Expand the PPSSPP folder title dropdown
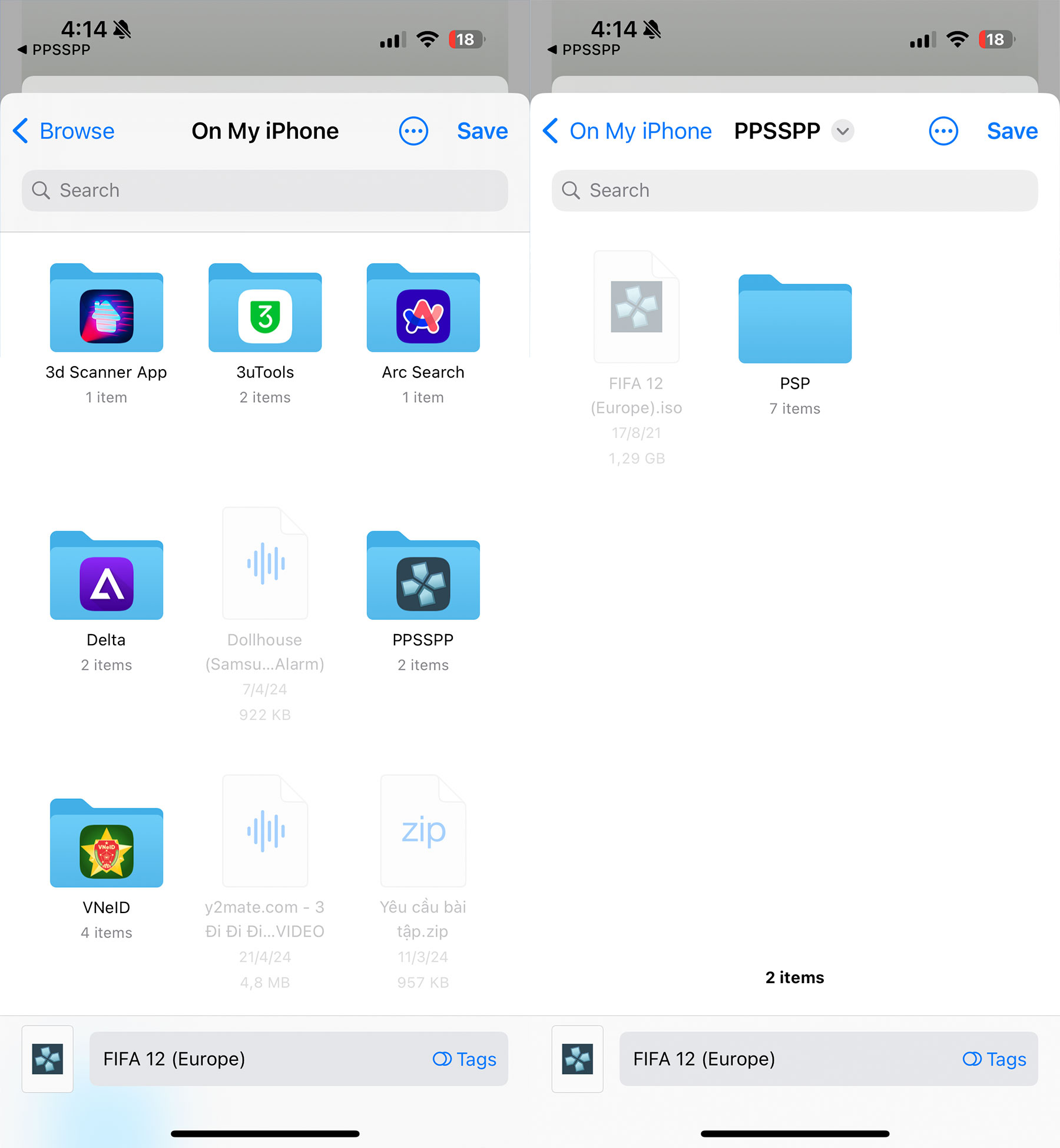This screenshot has height=1148, width=1060. point(843,131)
